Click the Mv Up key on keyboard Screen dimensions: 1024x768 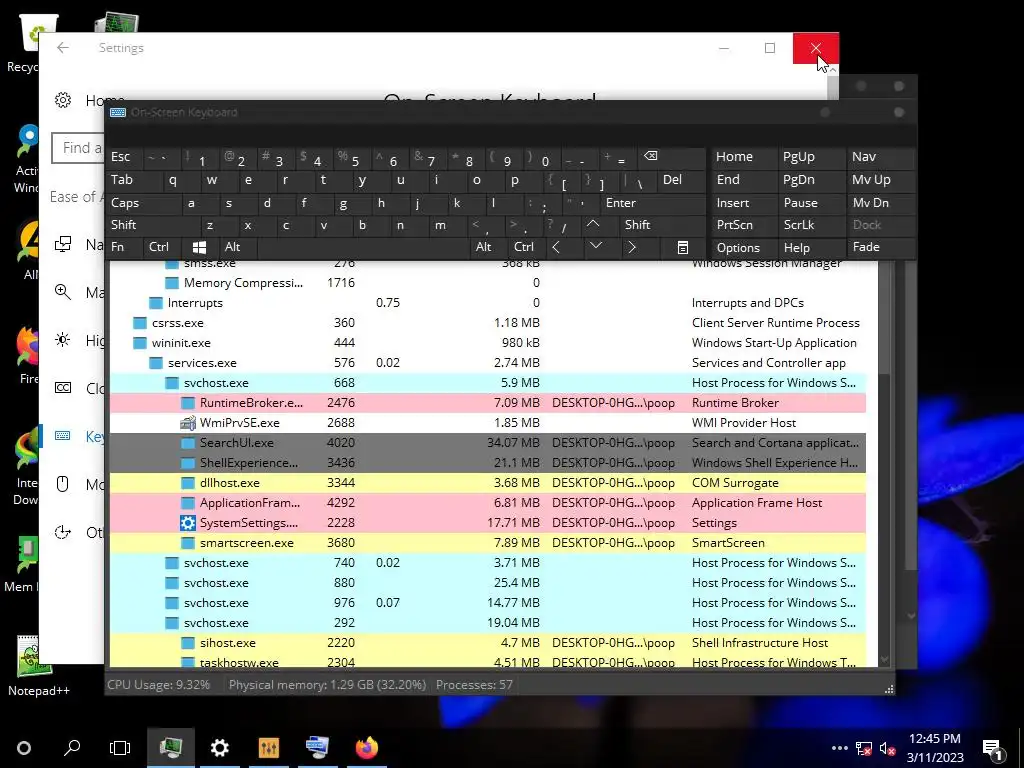880,180
